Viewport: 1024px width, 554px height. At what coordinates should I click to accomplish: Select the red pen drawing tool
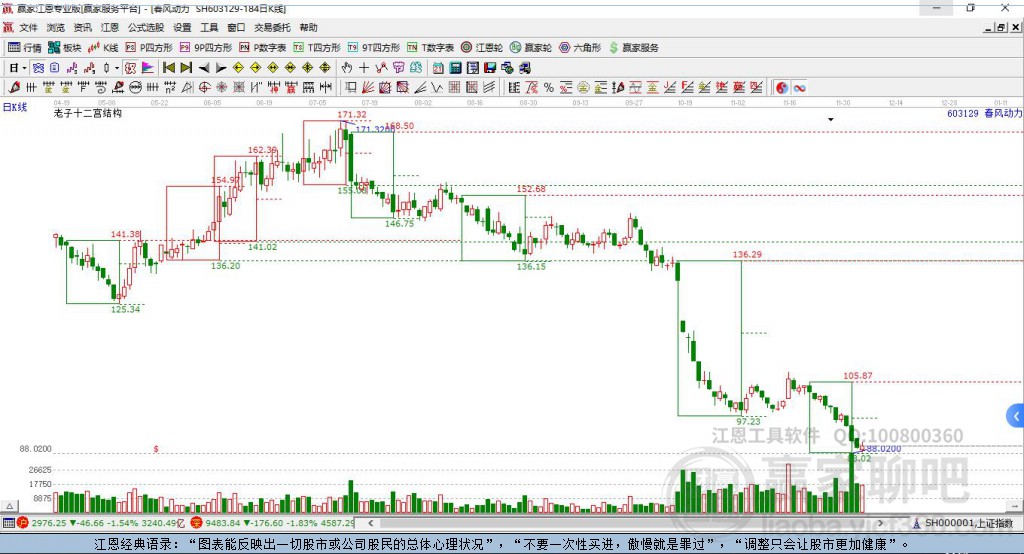pos(14,87)
